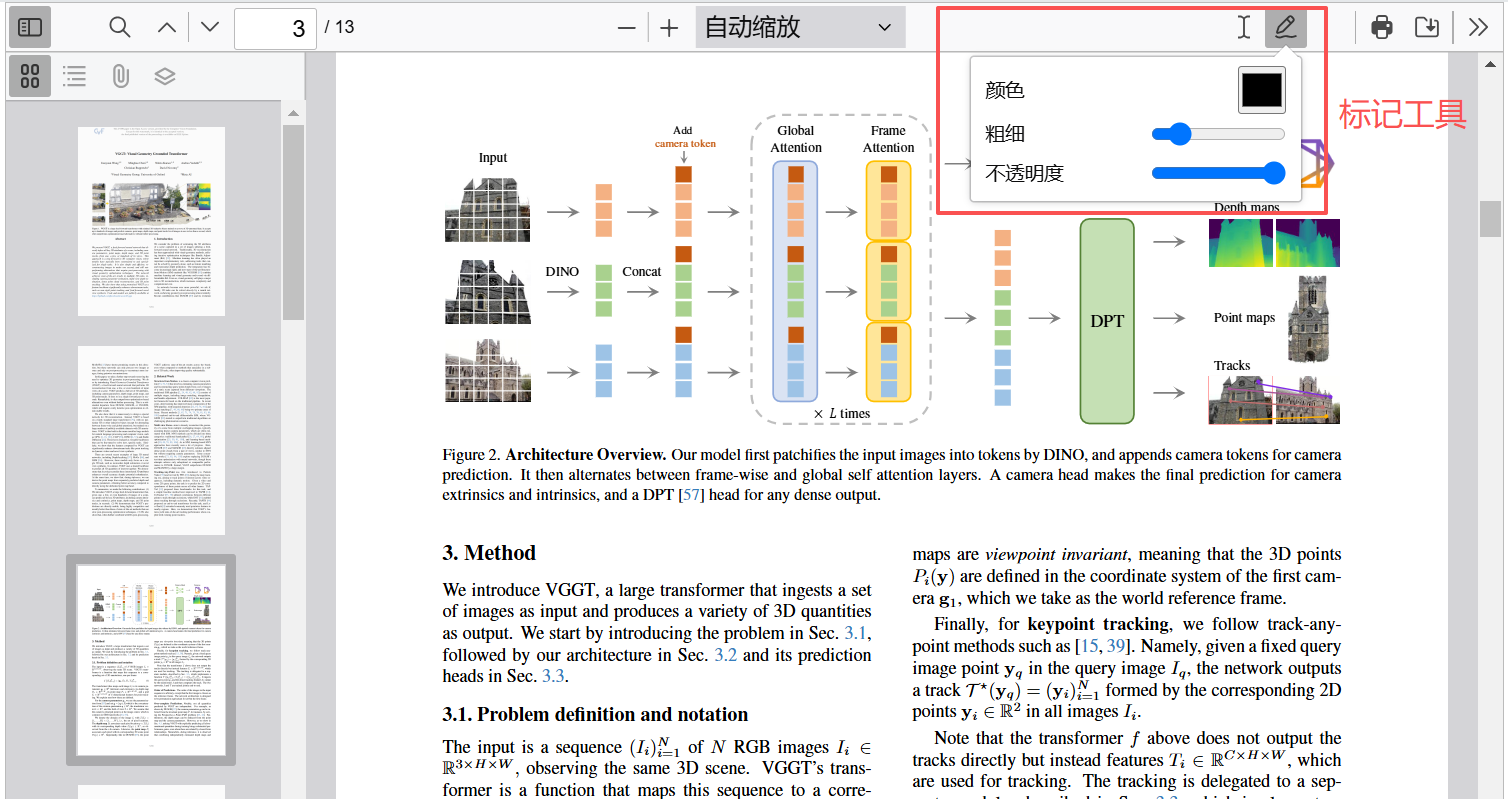Image resolution: width=1508 pixels, height=799 pixels.
Task: Show document outline view in sidebar
Action: pos(74,75)
